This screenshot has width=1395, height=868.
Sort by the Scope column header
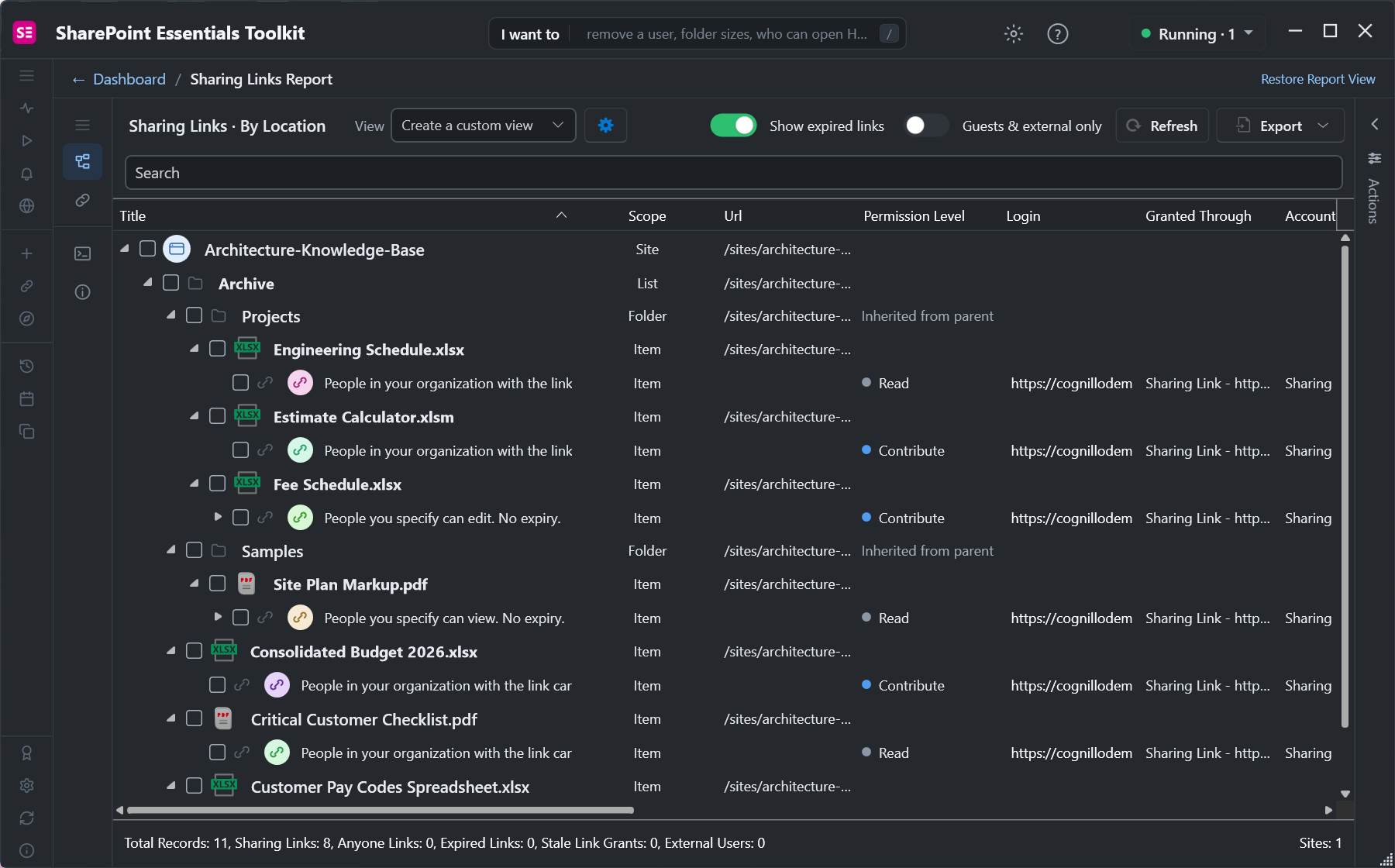pyautogui.click(x=647, y=215)
